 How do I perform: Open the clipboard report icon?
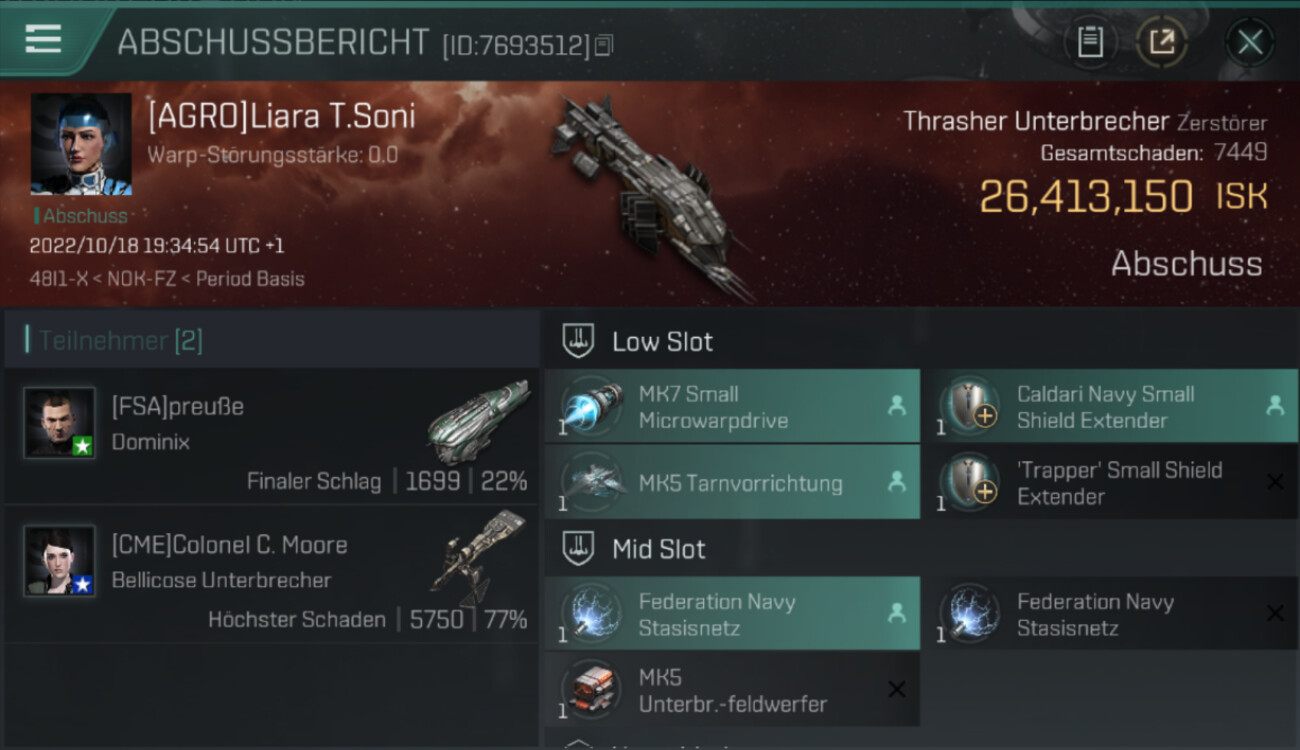[1090, 42]
